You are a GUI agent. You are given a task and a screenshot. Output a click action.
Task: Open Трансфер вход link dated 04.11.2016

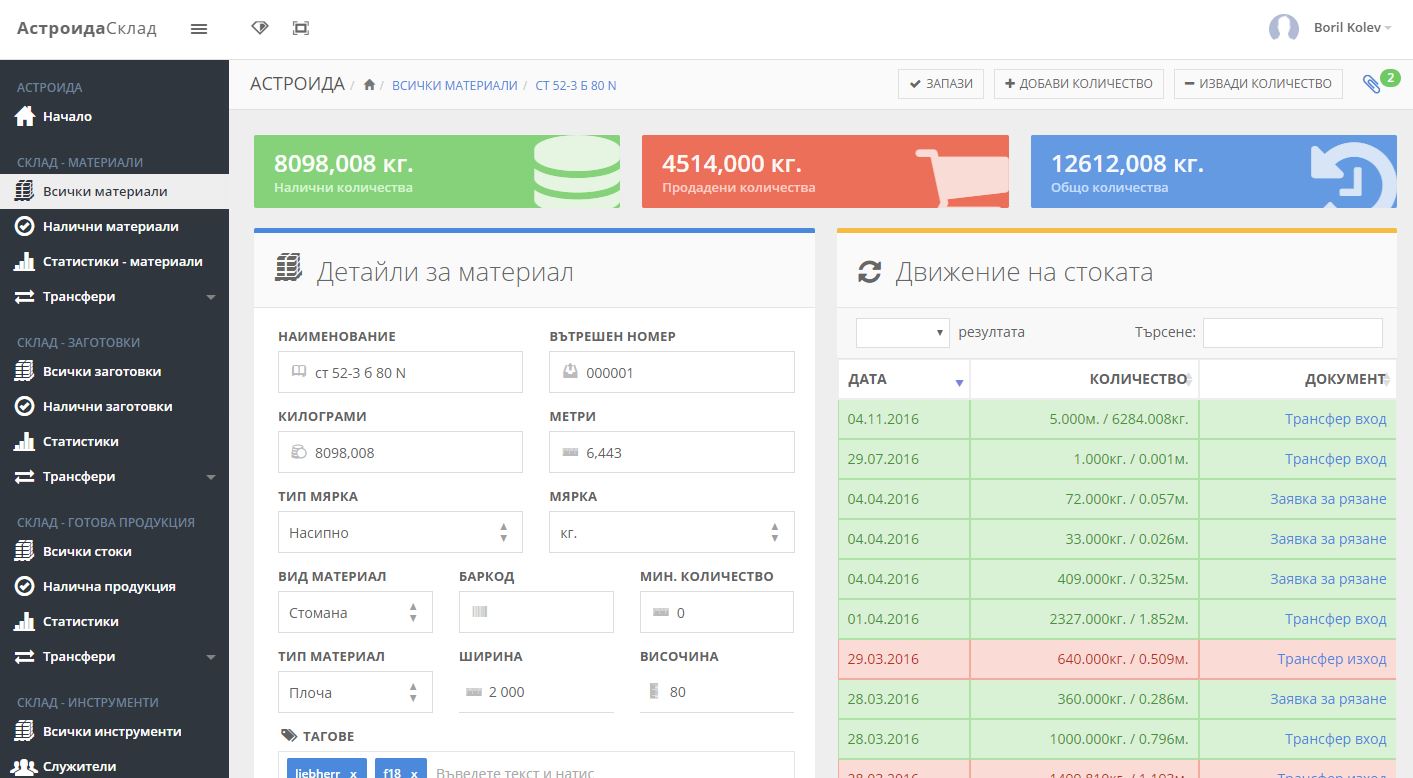(1335, 419)
